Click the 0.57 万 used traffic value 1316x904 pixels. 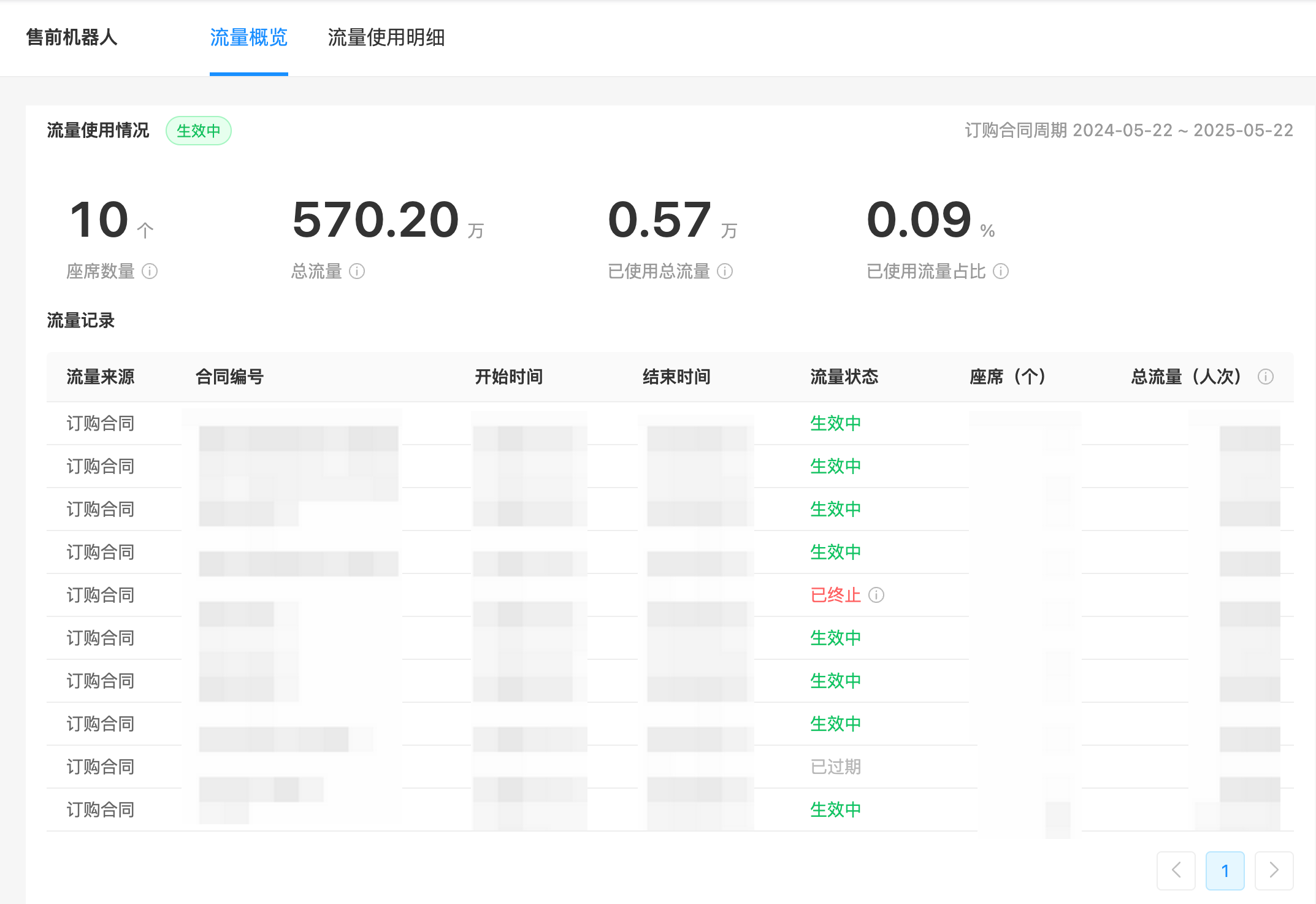tap(673, 220)
